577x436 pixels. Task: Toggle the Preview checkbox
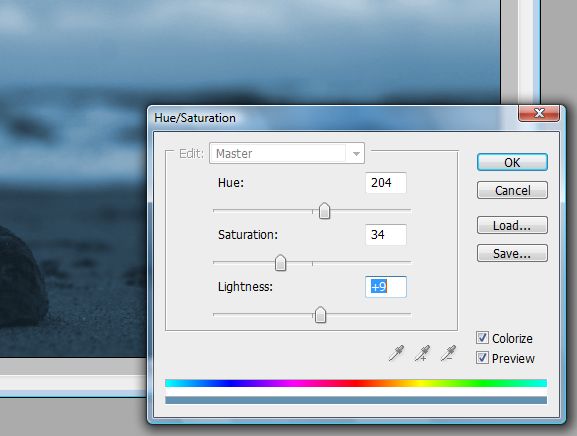(482, 358)
